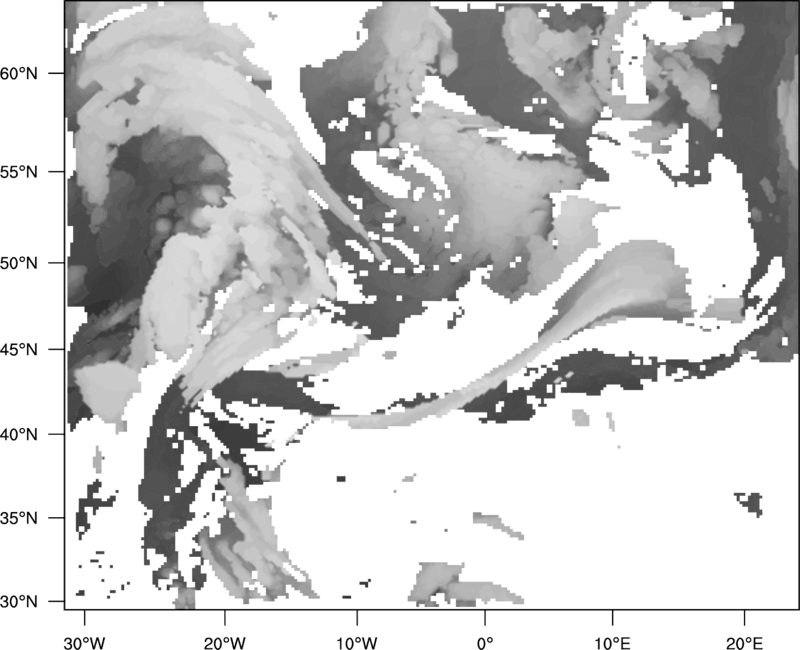Viewport: 800px width, 650px height.
Task: Click the 60°N latitude label
Action: tap(19, 73)
